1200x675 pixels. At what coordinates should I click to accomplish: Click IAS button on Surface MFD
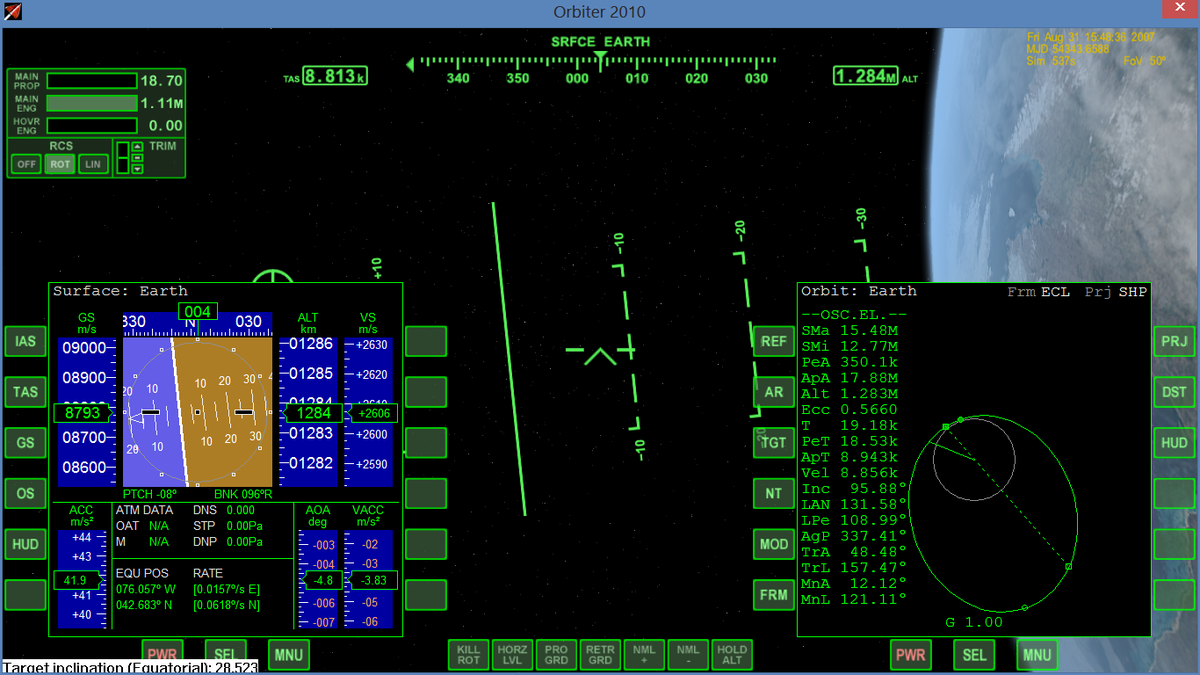[25, 341]
